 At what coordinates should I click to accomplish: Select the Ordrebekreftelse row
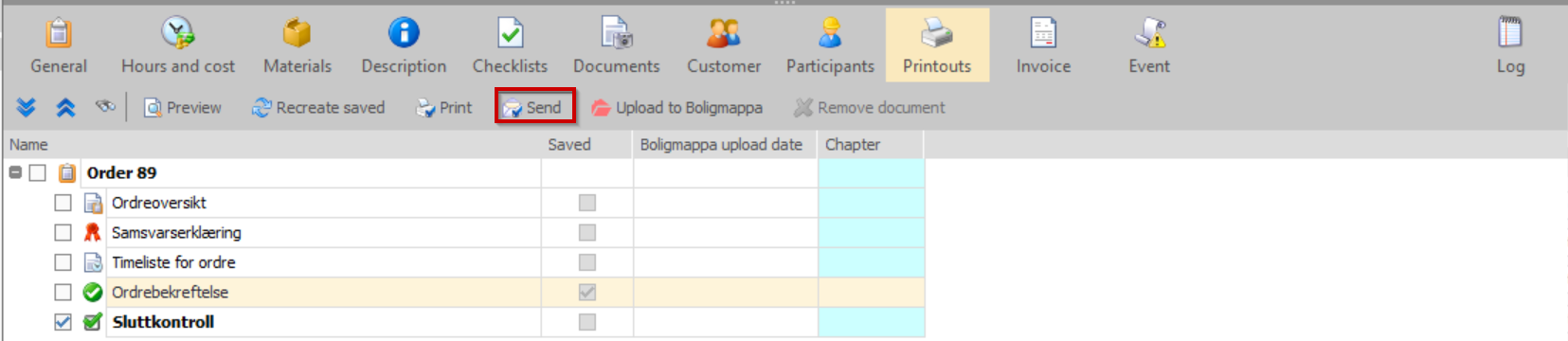[x=464, y=292]
